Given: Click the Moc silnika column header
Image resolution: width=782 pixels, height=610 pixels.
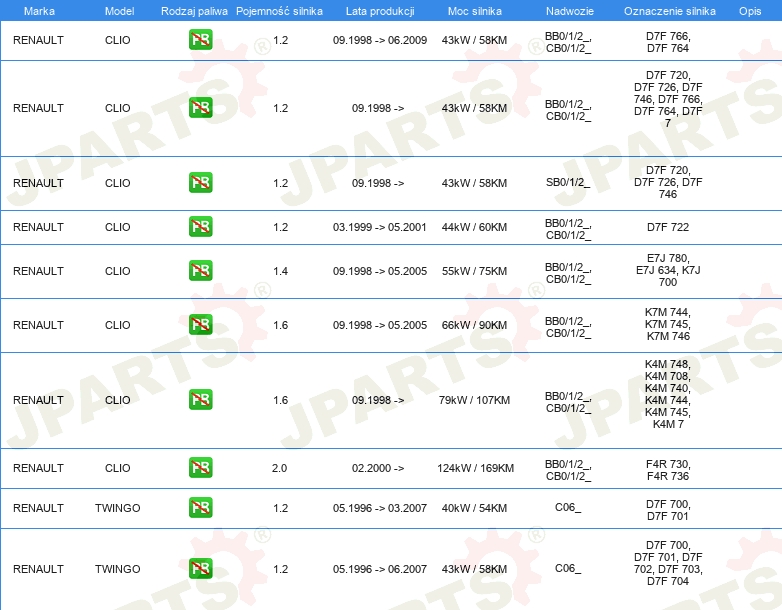Looking at the screenshot, I should point(474,11).
